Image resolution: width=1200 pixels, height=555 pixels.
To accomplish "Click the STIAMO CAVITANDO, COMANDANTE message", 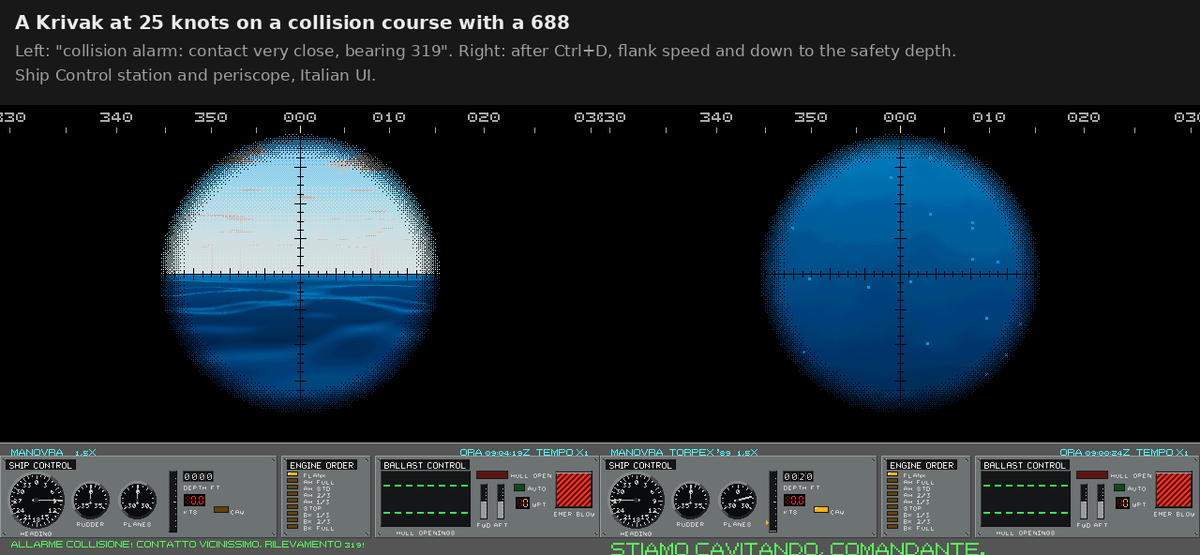I will 797,548.
